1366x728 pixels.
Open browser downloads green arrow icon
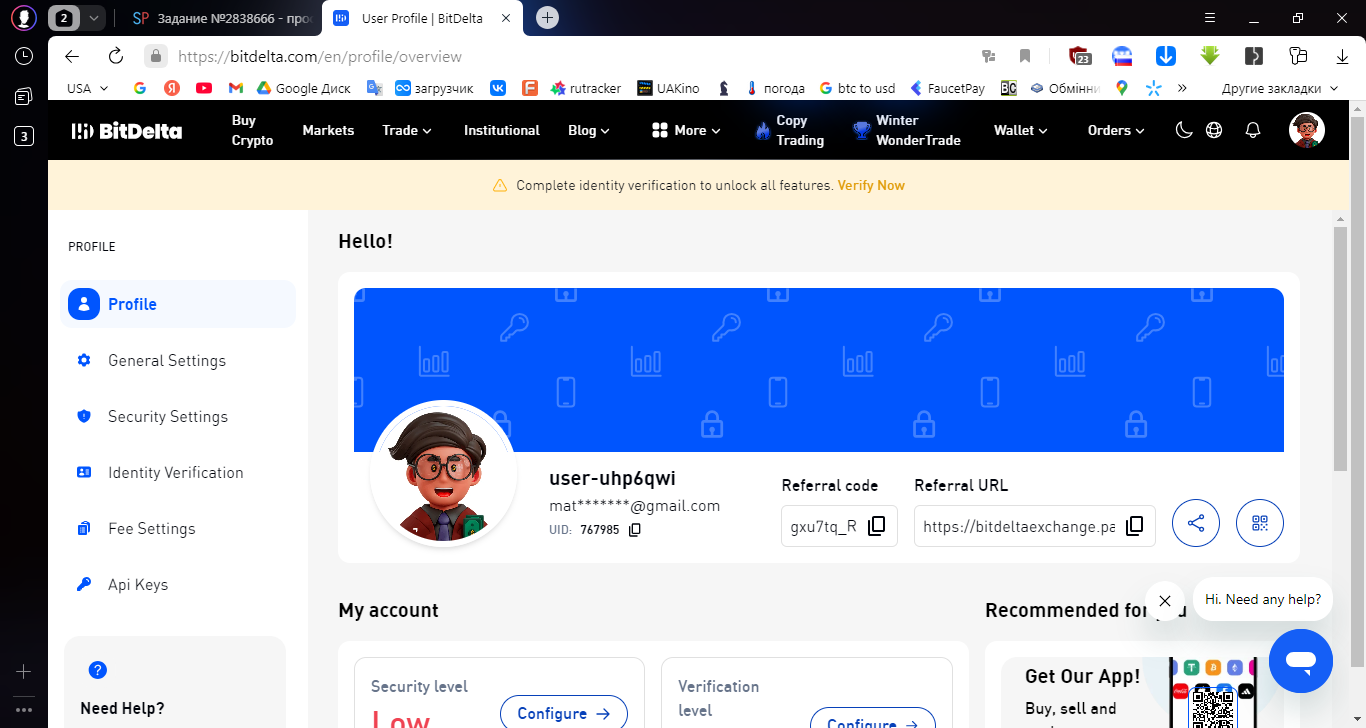(x=1210, y=56)
